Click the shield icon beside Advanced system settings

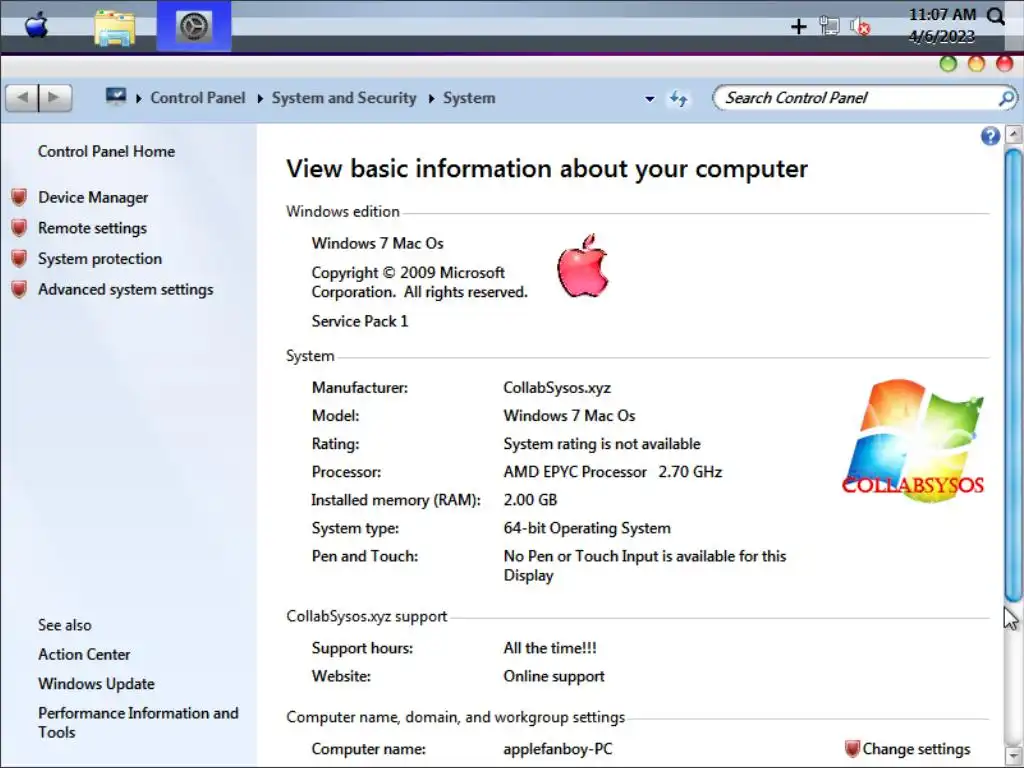20,289
